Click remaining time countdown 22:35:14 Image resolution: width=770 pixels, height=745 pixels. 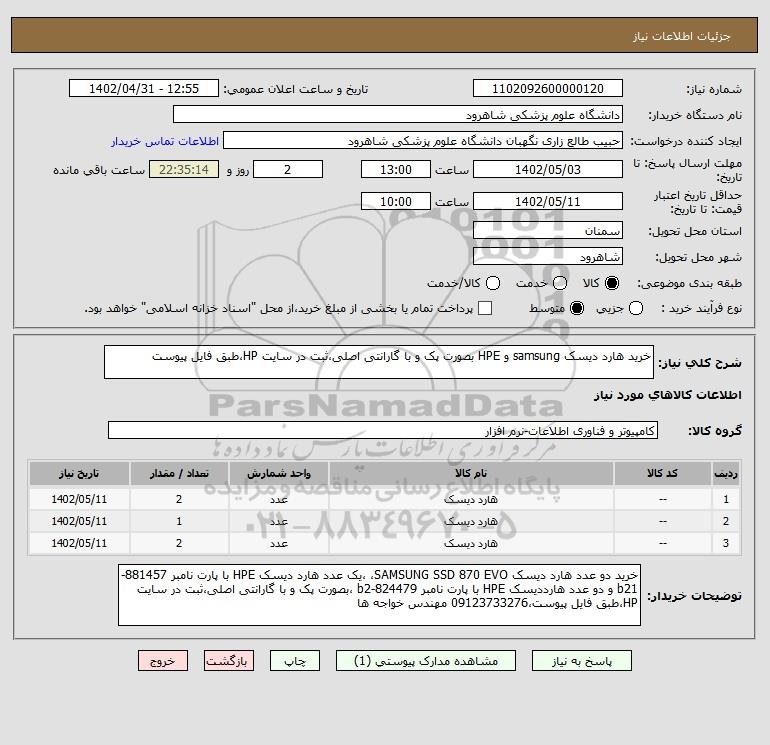(184, 169)
